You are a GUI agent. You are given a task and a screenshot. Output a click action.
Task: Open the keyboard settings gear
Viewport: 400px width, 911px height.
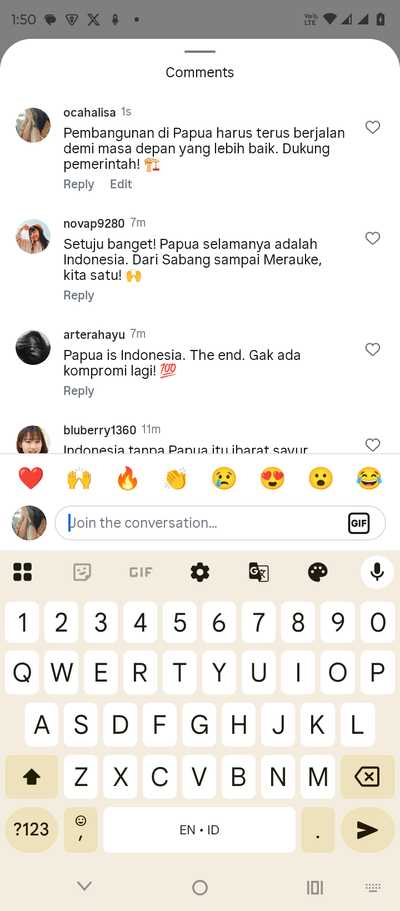pos(199,573)
